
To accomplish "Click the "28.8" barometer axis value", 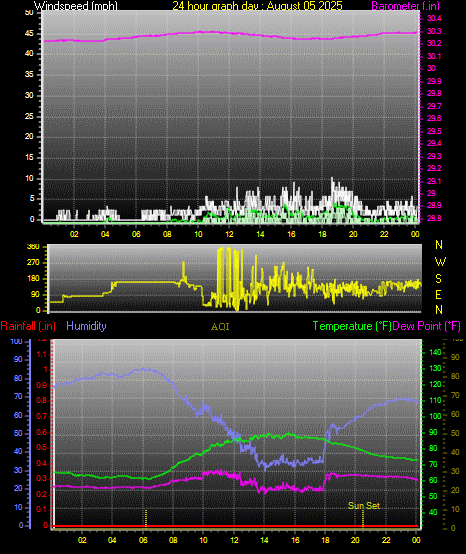I will [x=434, y=218].
